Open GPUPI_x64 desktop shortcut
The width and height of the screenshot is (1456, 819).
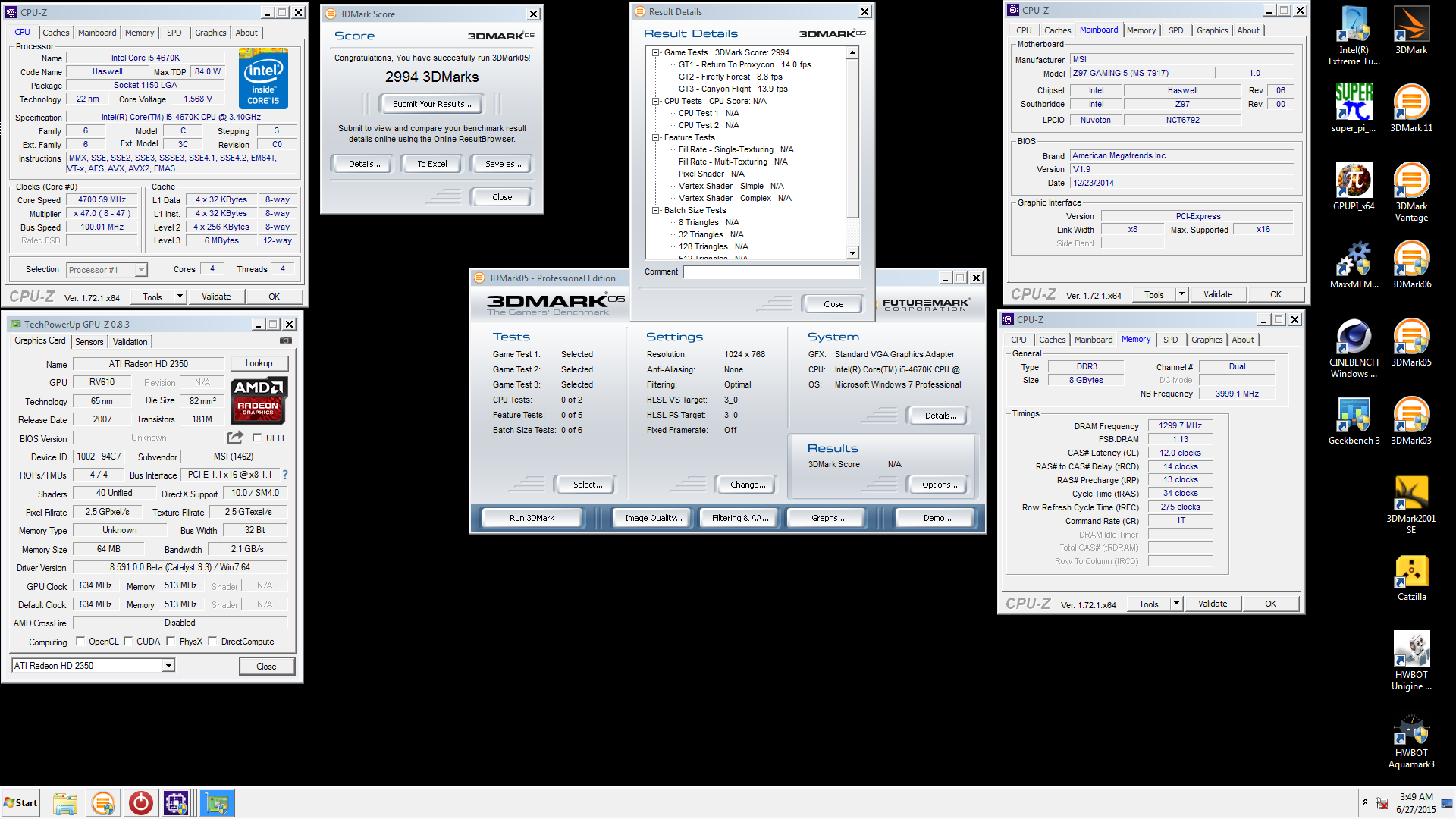pos(1354,187)
